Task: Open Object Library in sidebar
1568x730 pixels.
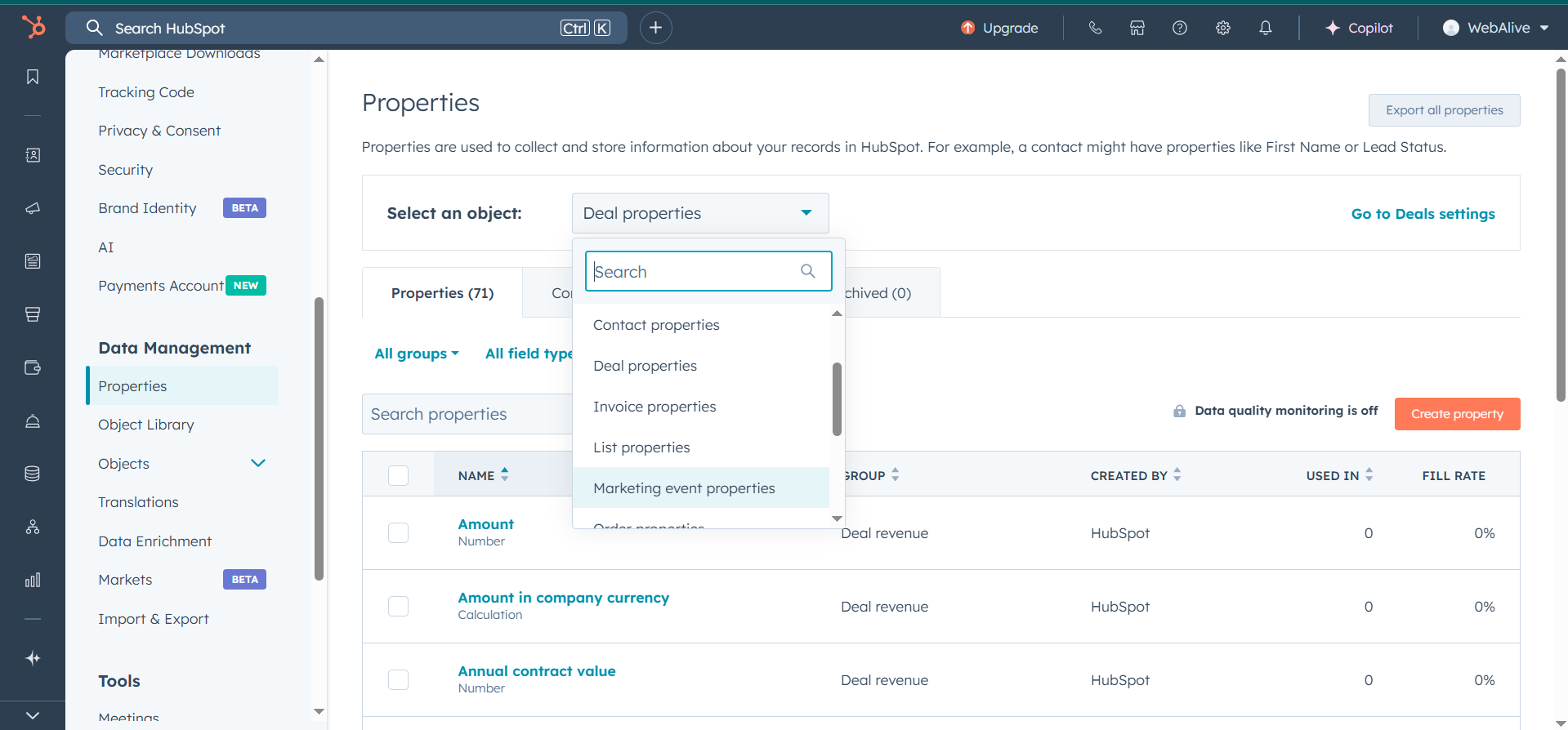Action: pyautogui.click(x=146, y=425)
